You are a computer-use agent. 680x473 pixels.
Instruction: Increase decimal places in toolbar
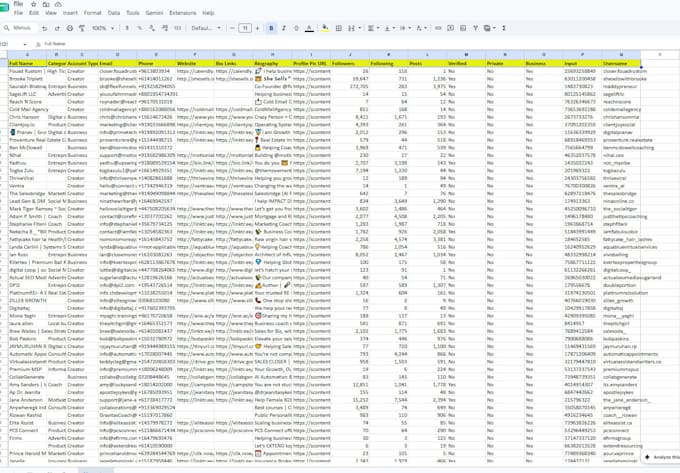click(x=165, y=28)
